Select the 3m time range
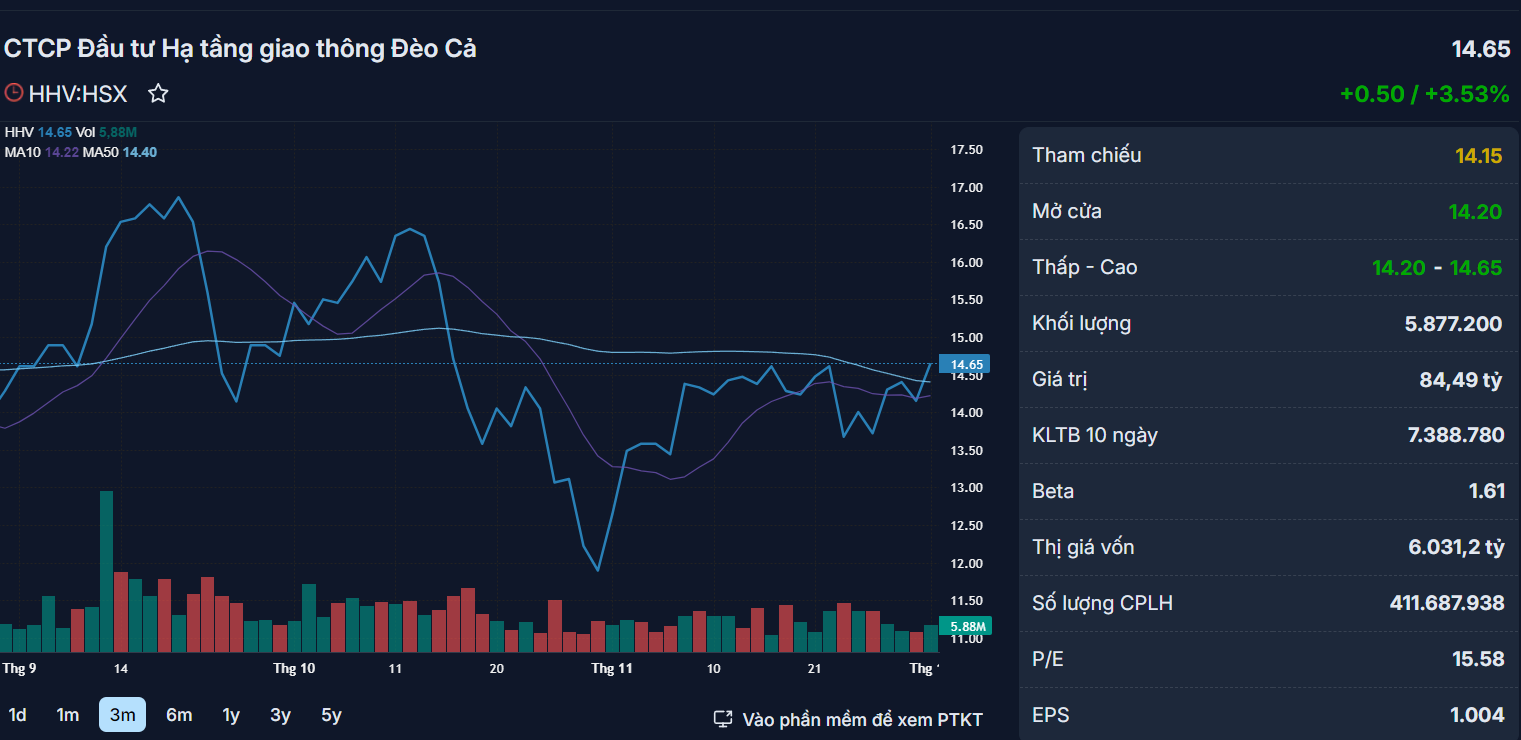This screenshot has height=740, width=1521. 122,715
